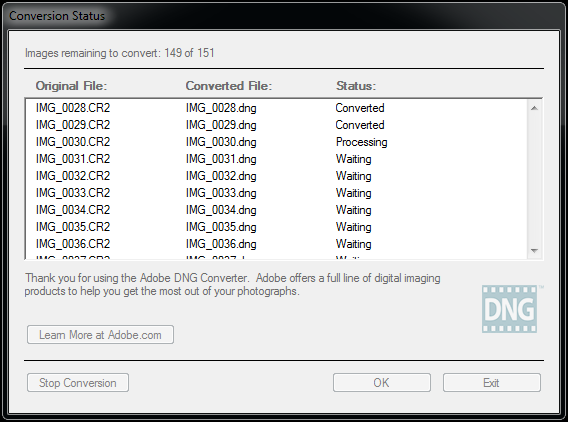Select the IMG_0030.CR2 processing row
Image resolution: width=568 pixels, height=422 pixels.
[x=277, y=142]
